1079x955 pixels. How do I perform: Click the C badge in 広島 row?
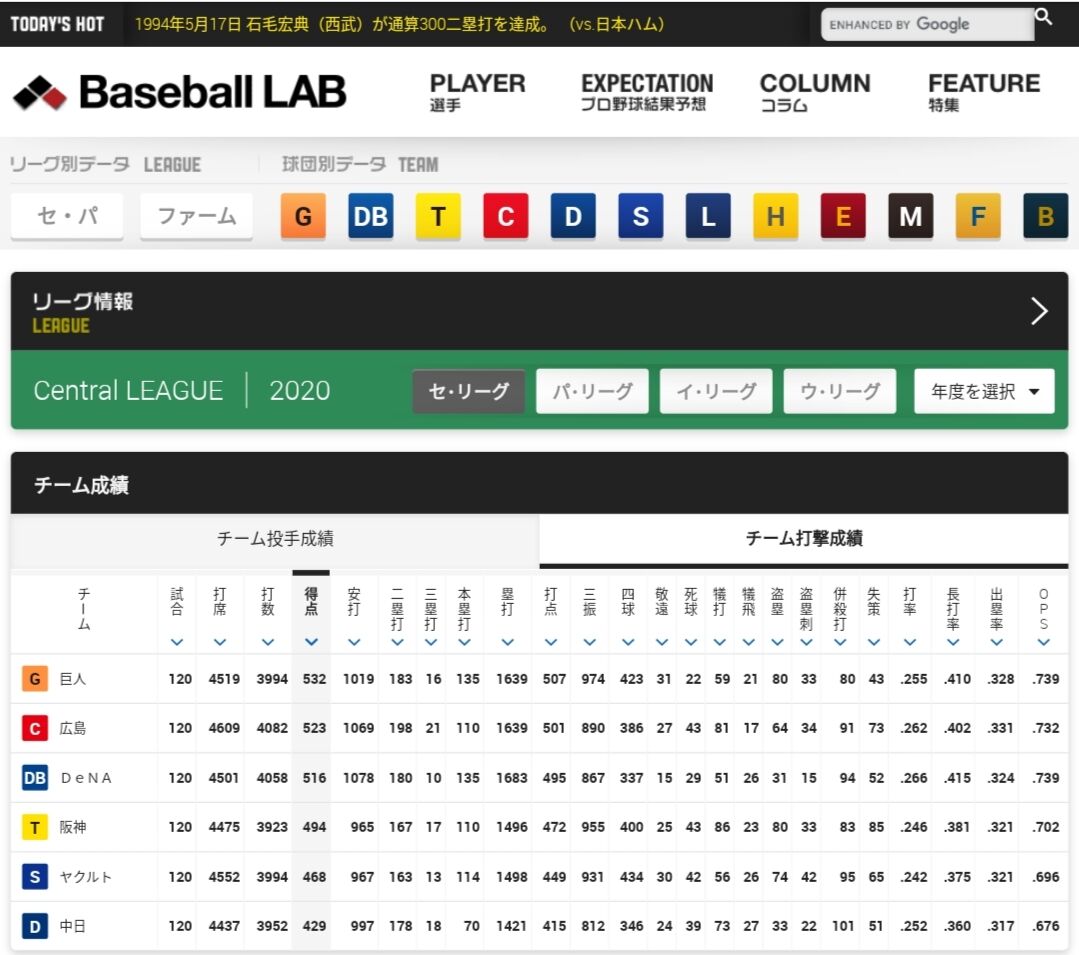(35, 729)
